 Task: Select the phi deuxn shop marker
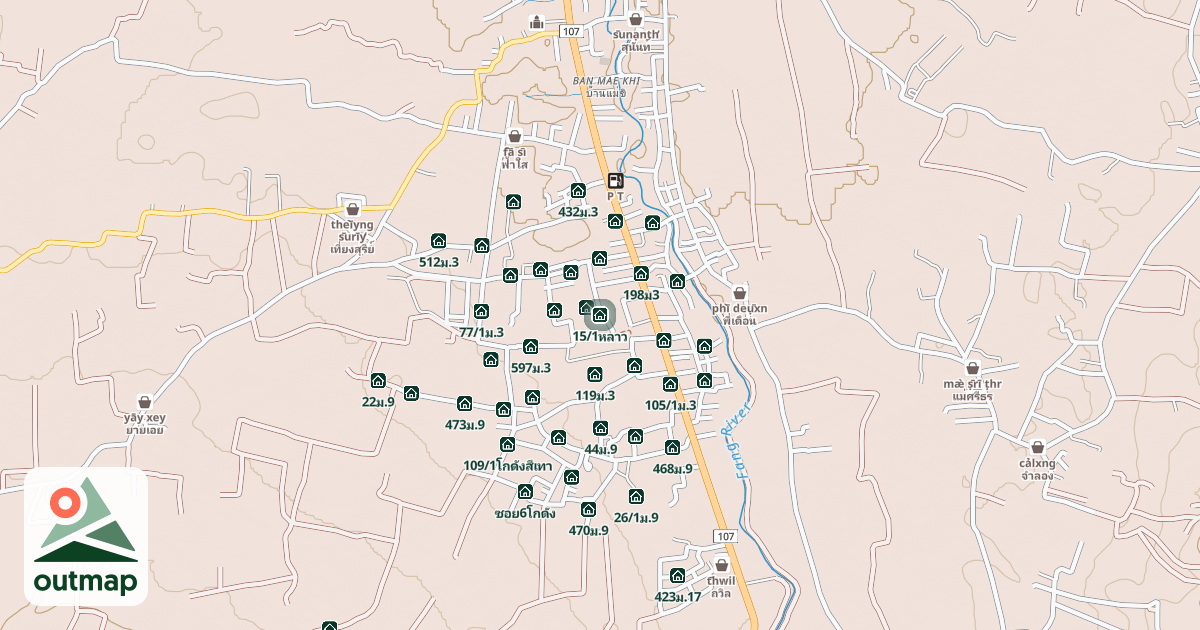tap(739, 293)
